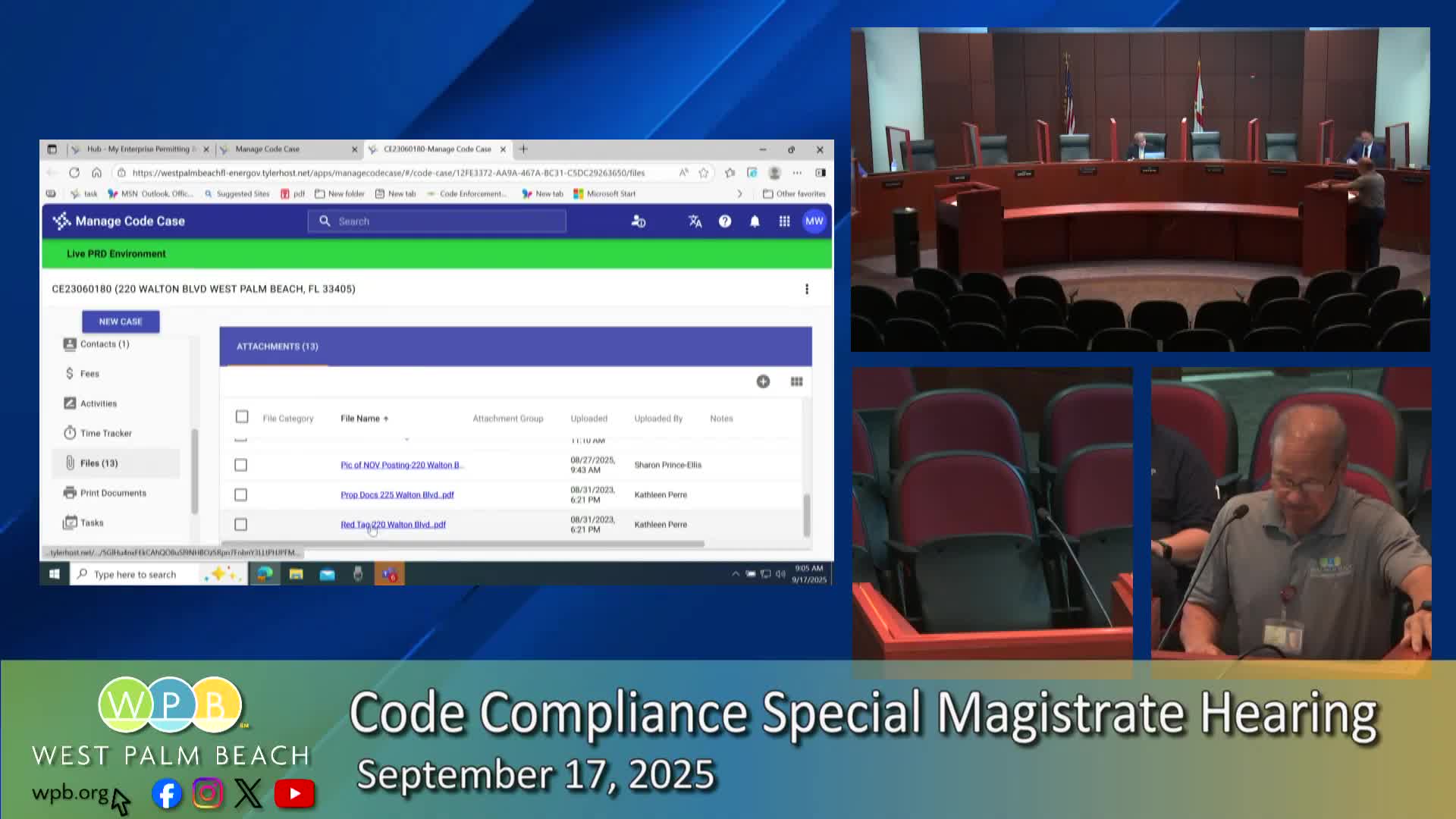Switch attachments to grid view
1456x819 pixels.
[796, 381]
